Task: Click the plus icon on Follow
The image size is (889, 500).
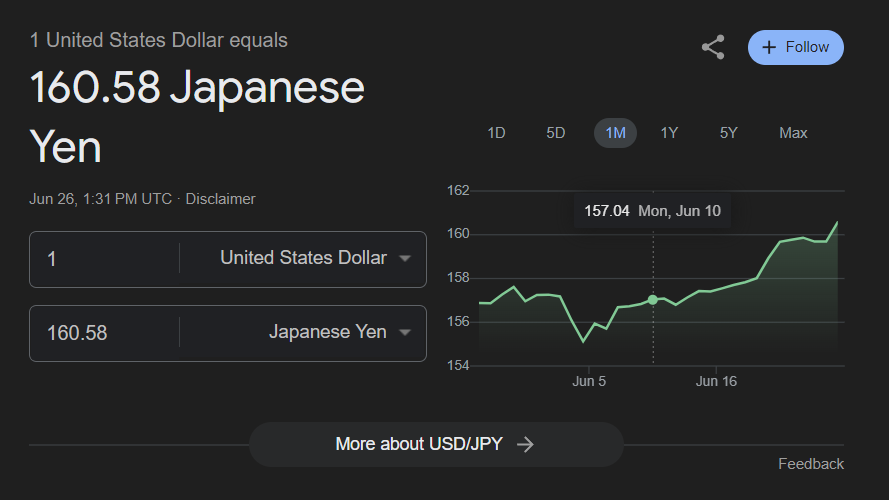Action: (769, 47)
